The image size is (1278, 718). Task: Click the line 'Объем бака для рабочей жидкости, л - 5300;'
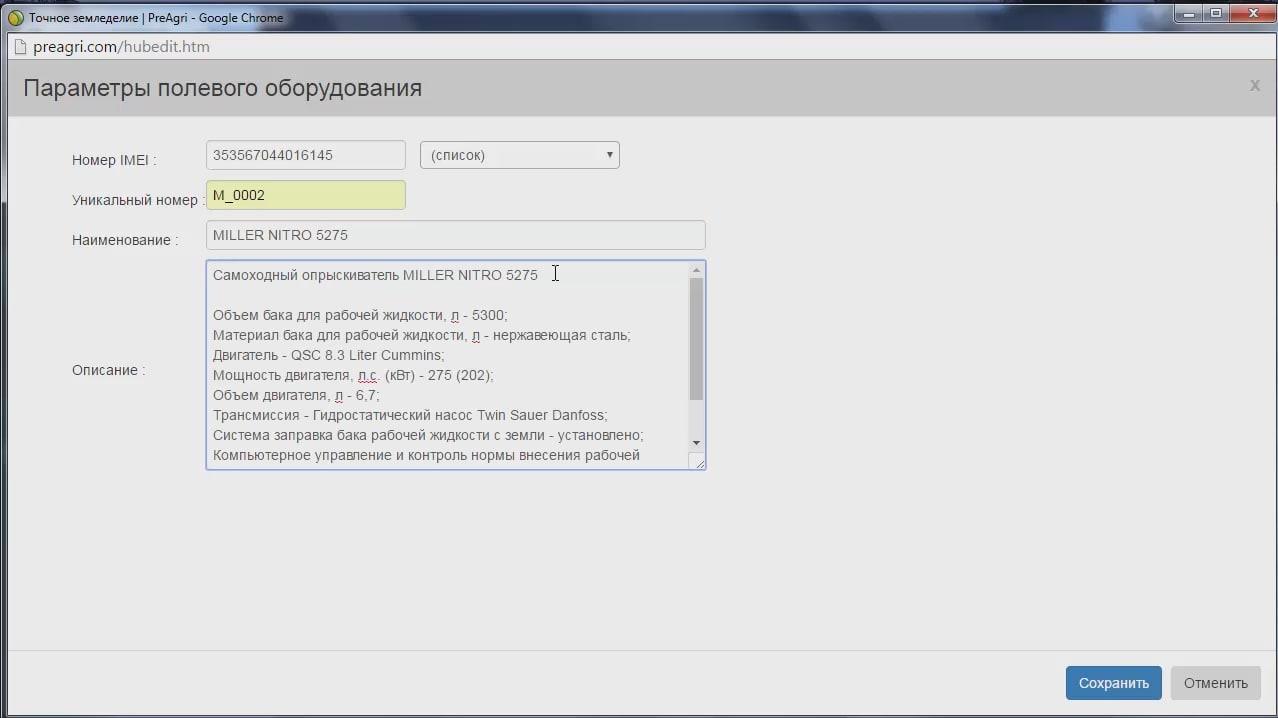pyautogui.click(x=360, y=315)
